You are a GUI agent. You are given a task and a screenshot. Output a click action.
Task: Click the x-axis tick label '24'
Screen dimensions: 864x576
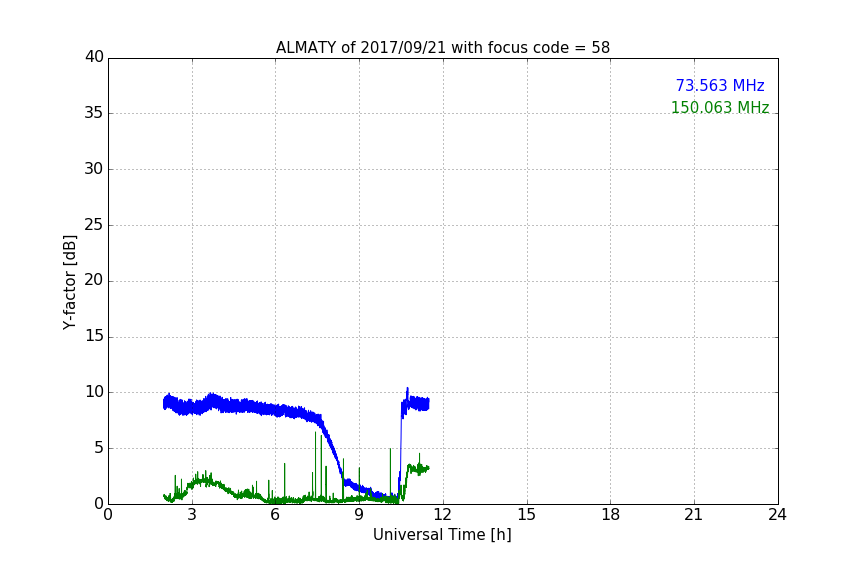point(777,515)
